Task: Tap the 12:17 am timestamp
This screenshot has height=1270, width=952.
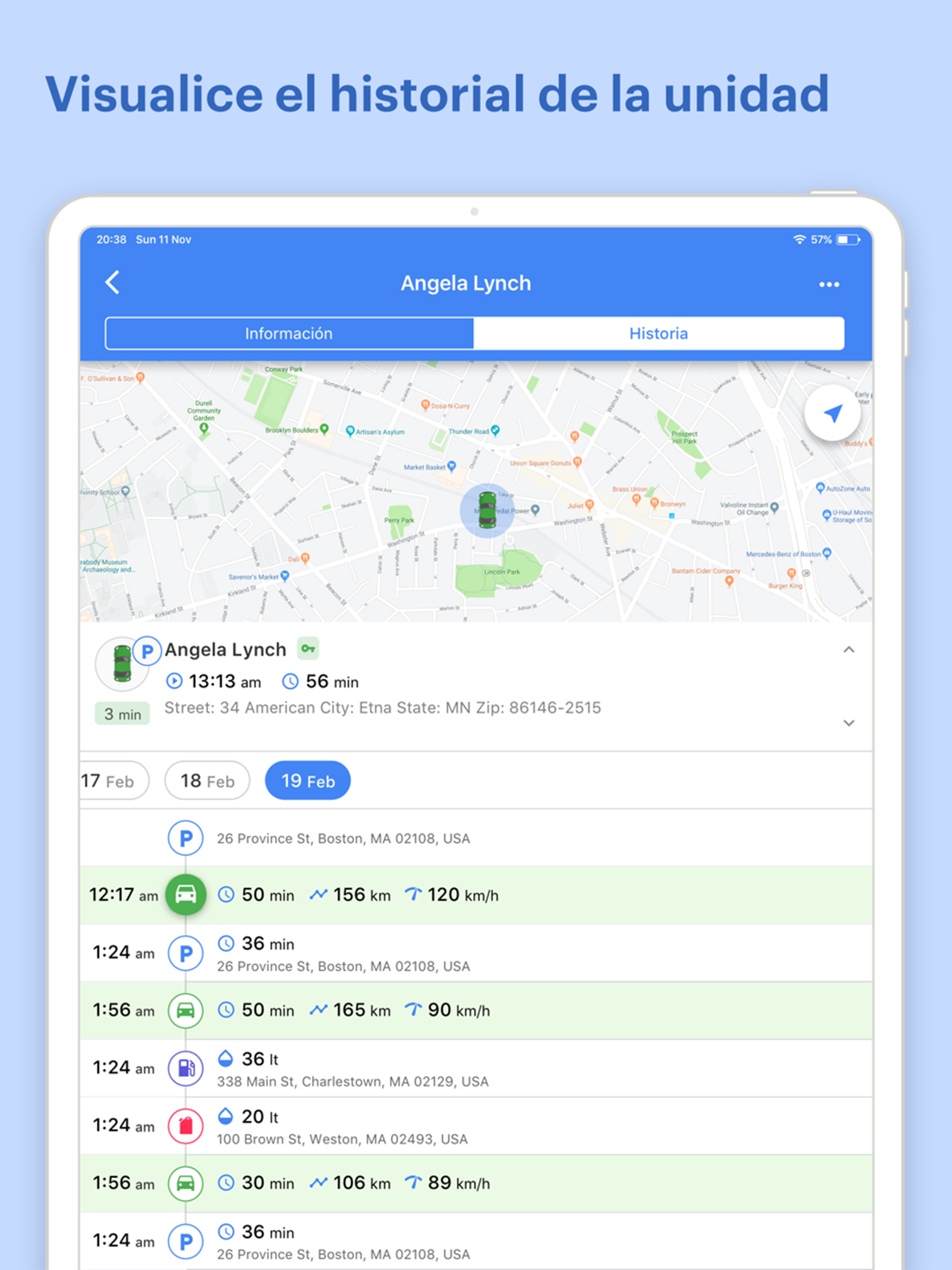Action: pyautogui.click(x=124, y=895)
